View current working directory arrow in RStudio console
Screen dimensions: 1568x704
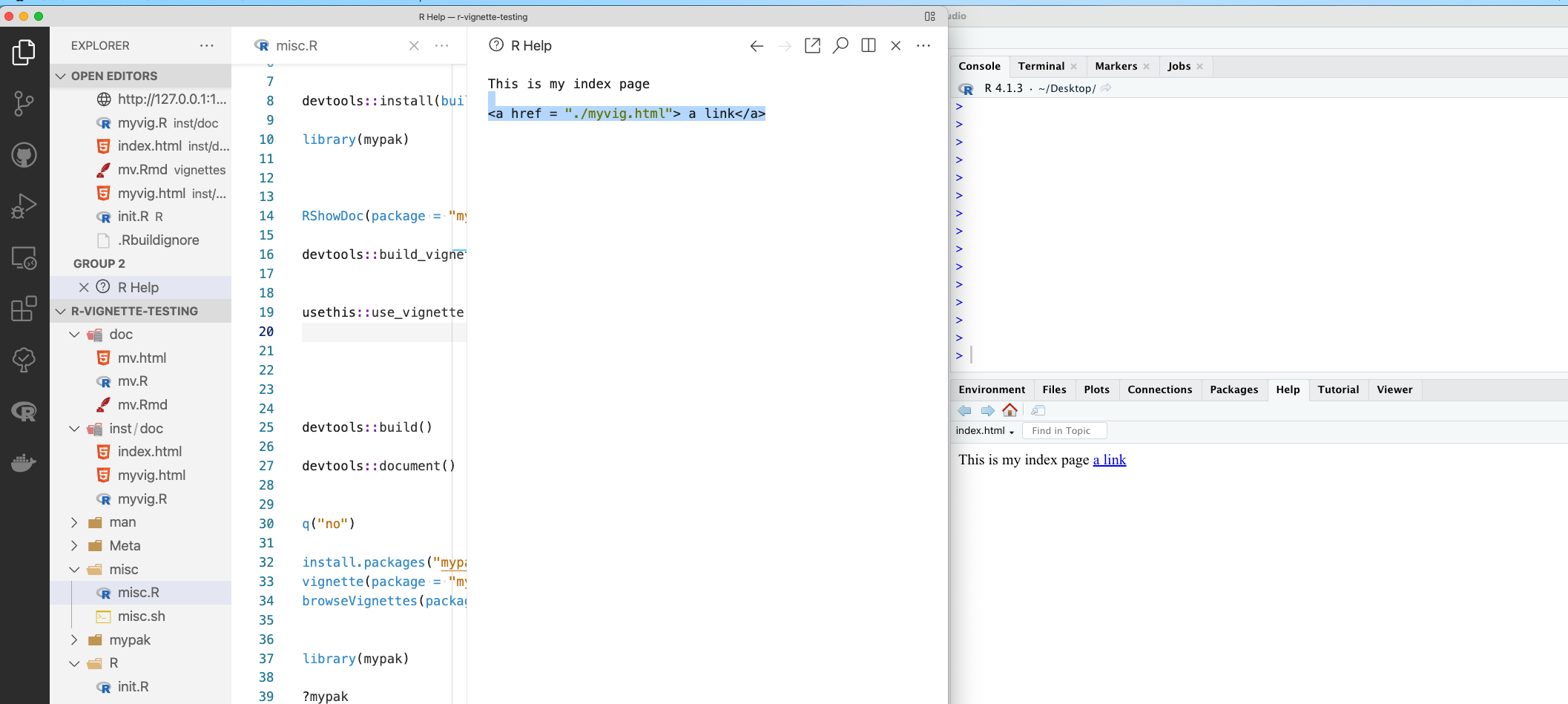coord(1106,88)
